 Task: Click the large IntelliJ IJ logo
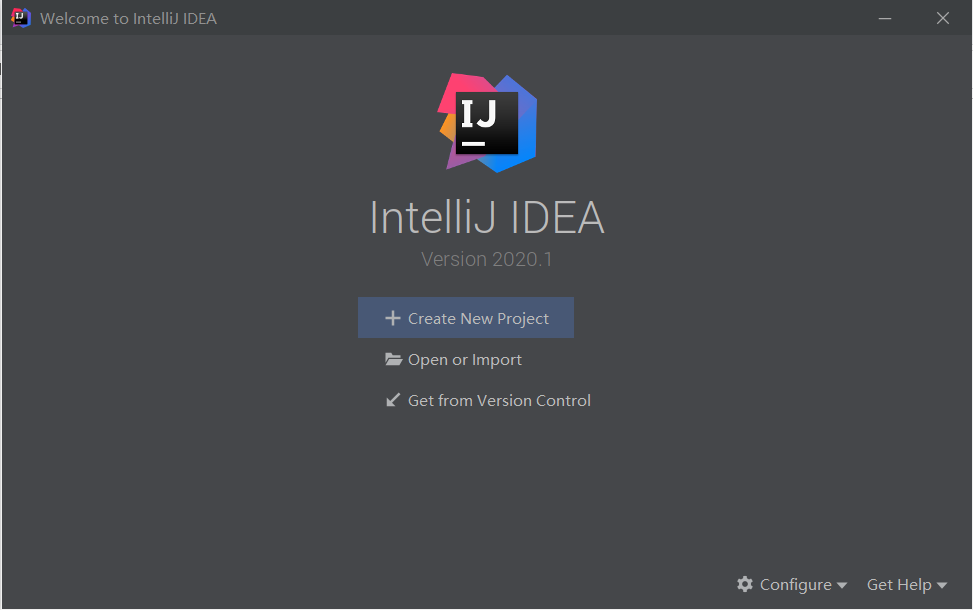[x=487, y=122]
